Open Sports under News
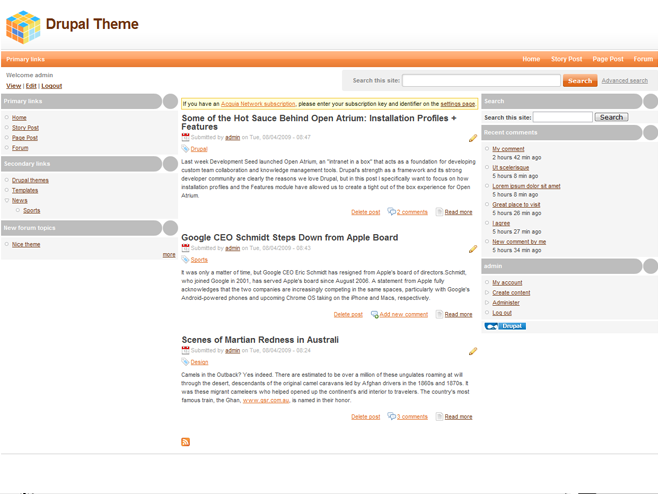 pyautogui.click(x=31, y=210)
